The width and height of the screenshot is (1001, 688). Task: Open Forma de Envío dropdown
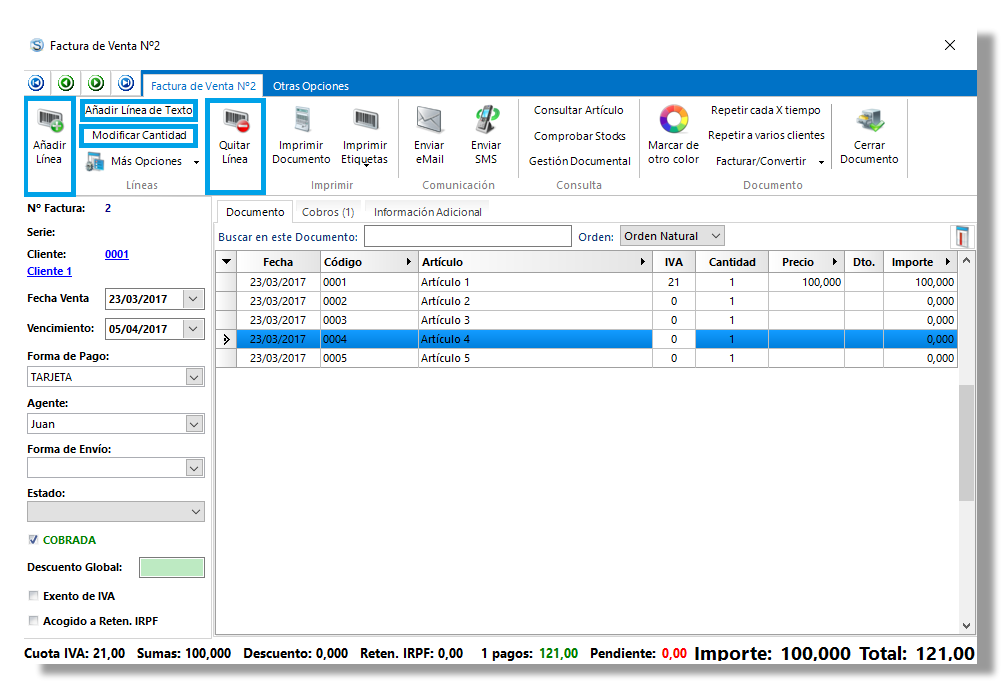point(195,468)
